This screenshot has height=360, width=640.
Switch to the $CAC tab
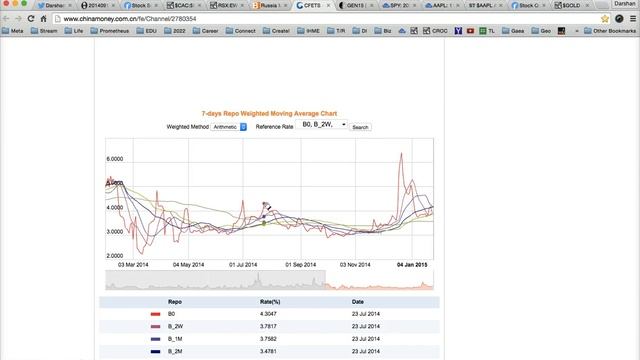pyautogui.click(x=183, y=5)
